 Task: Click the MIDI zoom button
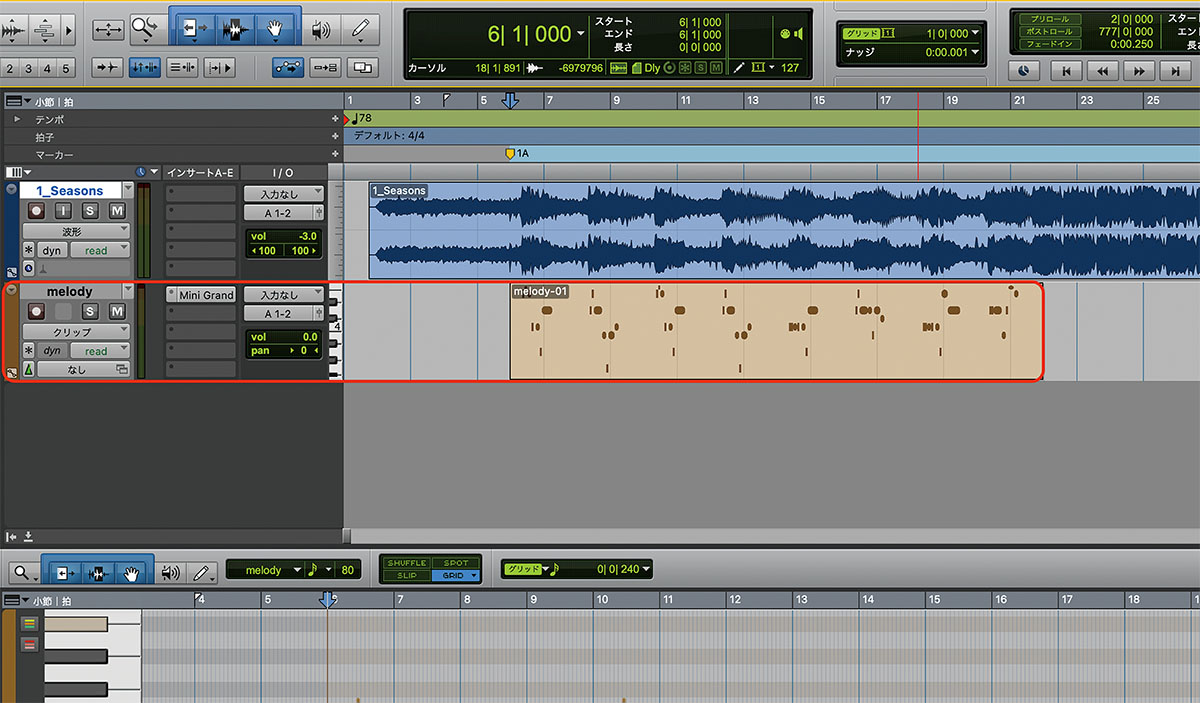click(45, 31)
